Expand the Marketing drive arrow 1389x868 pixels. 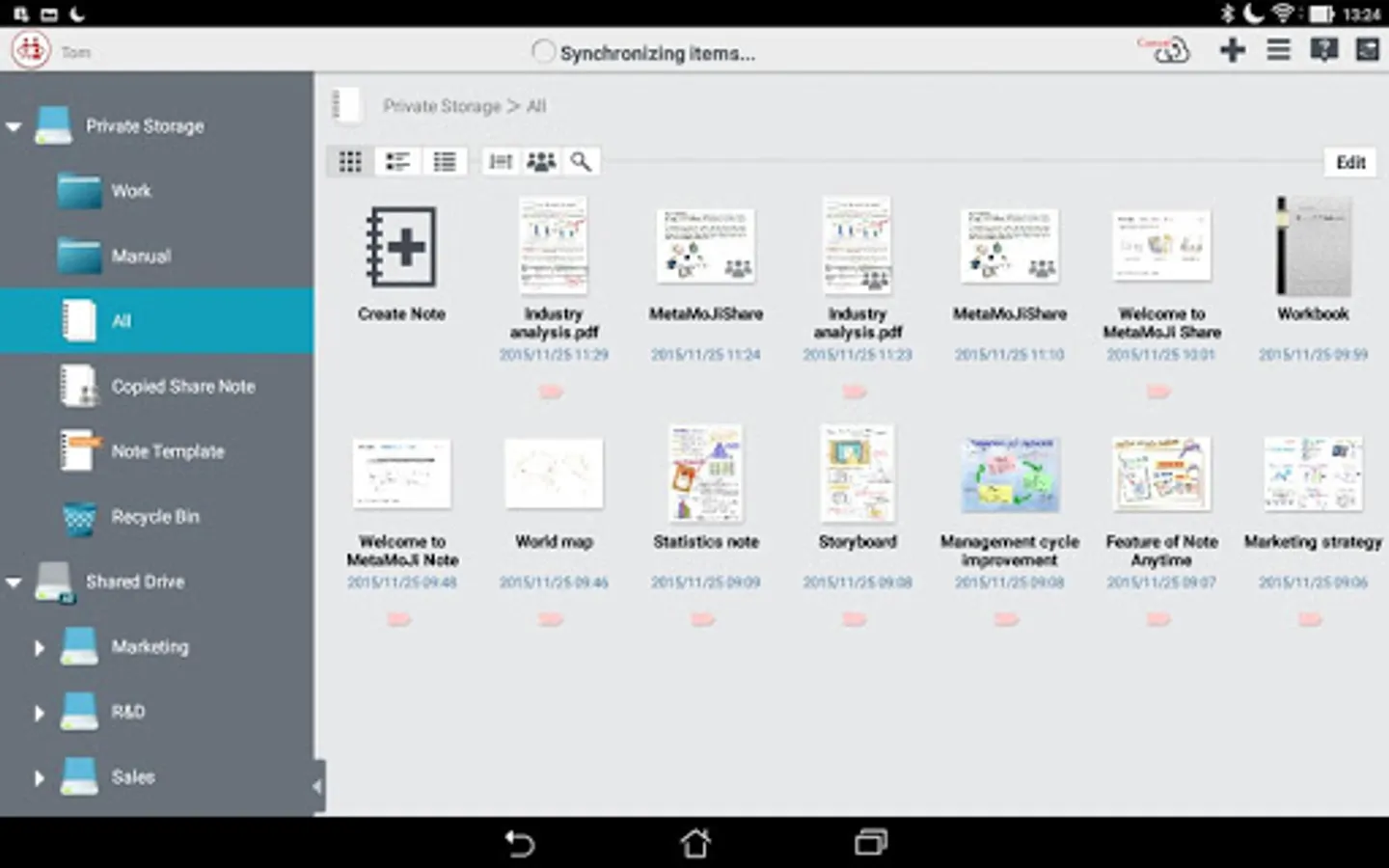point(39,648)
